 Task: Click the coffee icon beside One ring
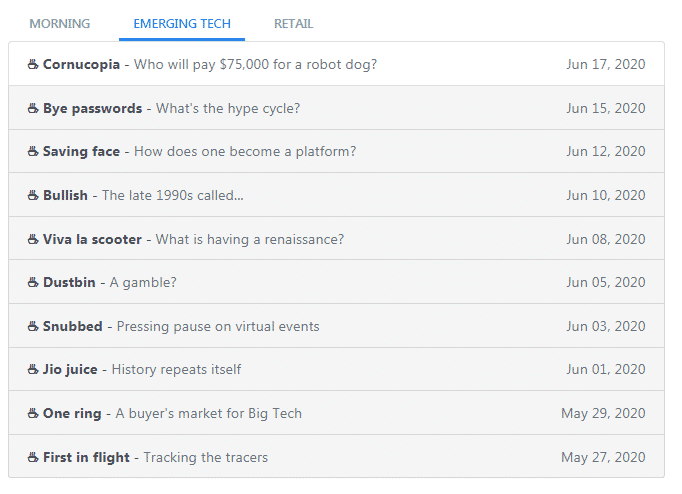click(33, 413)
